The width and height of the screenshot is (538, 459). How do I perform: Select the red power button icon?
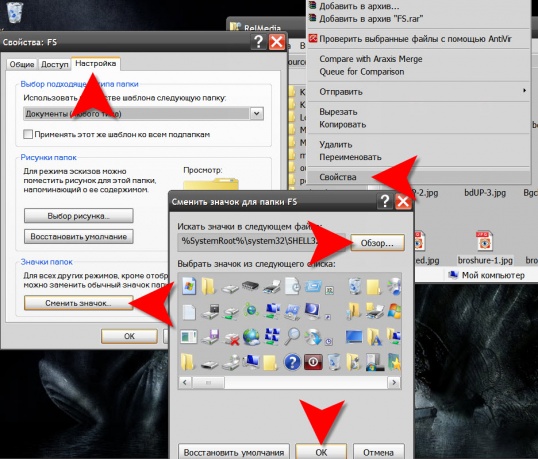pyautogui.click(x=313, y=362)
